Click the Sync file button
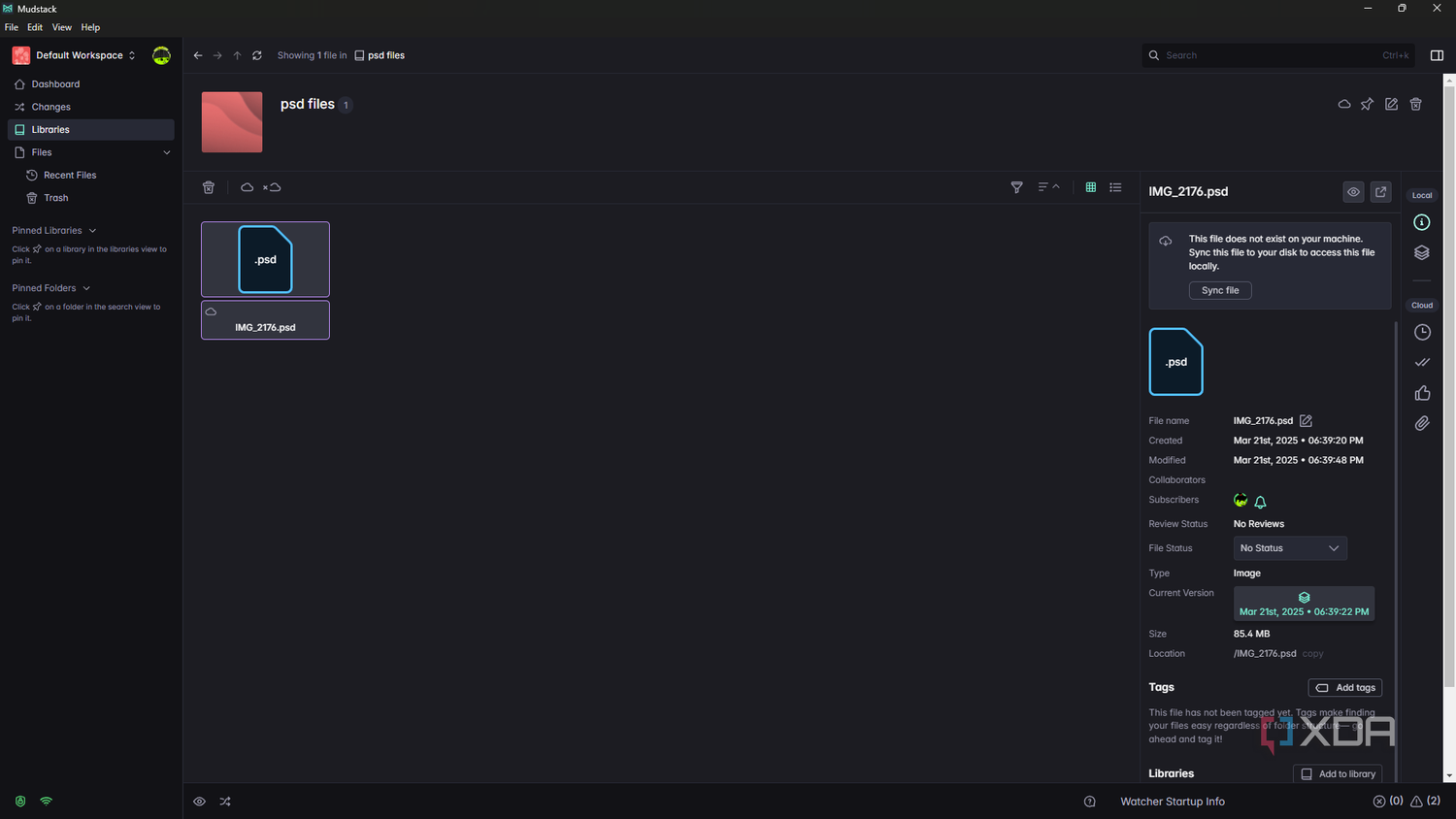 [x=1220, y=290]
